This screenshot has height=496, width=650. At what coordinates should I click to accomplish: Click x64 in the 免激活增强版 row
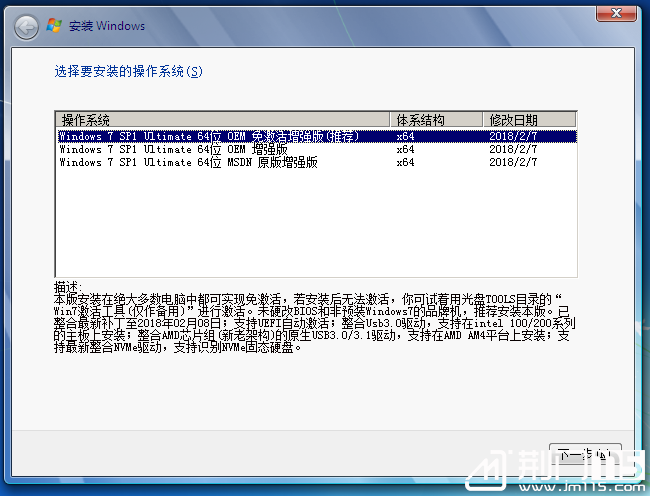point(405,136)
